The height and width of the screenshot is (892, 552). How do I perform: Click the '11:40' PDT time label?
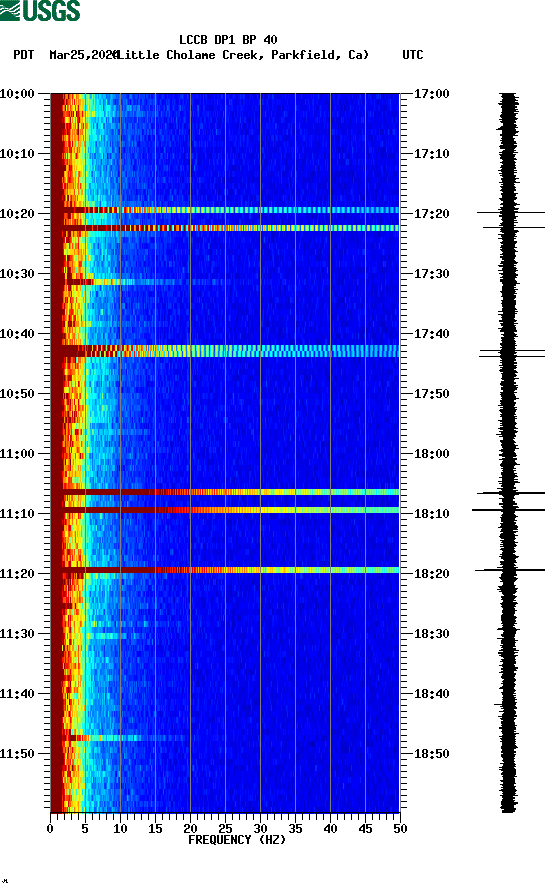click(17, 694)
